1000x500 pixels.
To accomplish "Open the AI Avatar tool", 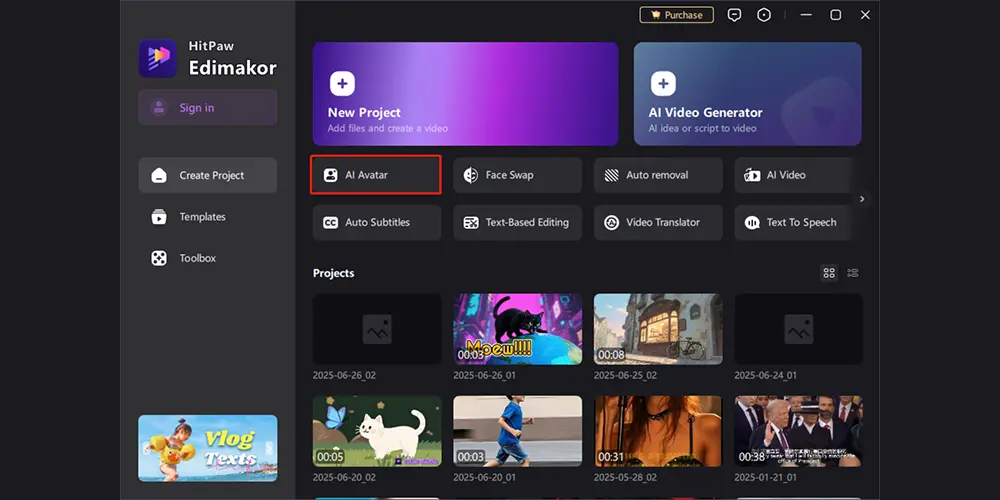I will point(375,175).
